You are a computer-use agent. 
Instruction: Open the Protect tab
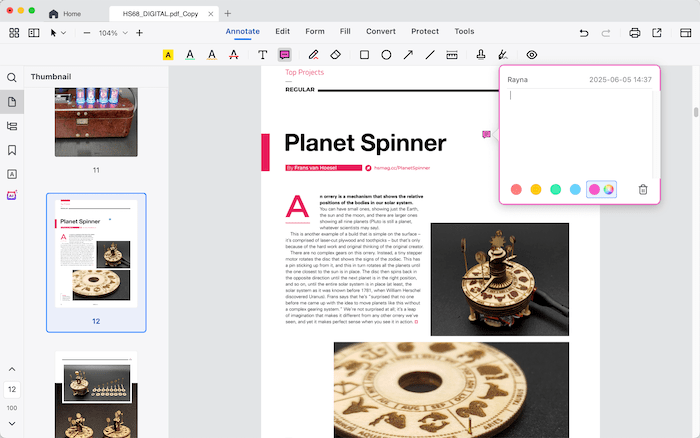(x=424, y=32)
